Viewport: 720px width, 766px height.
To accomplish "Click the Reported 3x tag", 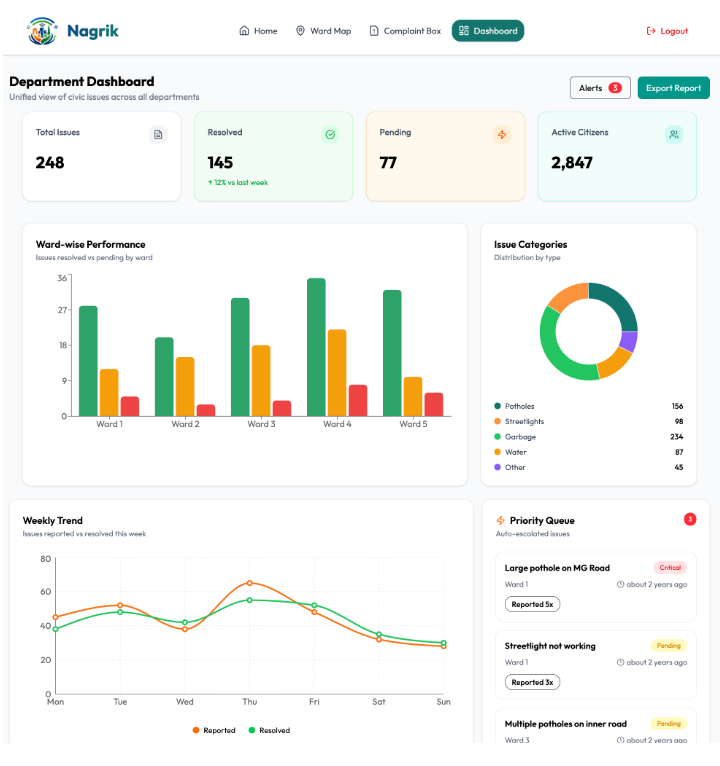I will tap(532, 682).
